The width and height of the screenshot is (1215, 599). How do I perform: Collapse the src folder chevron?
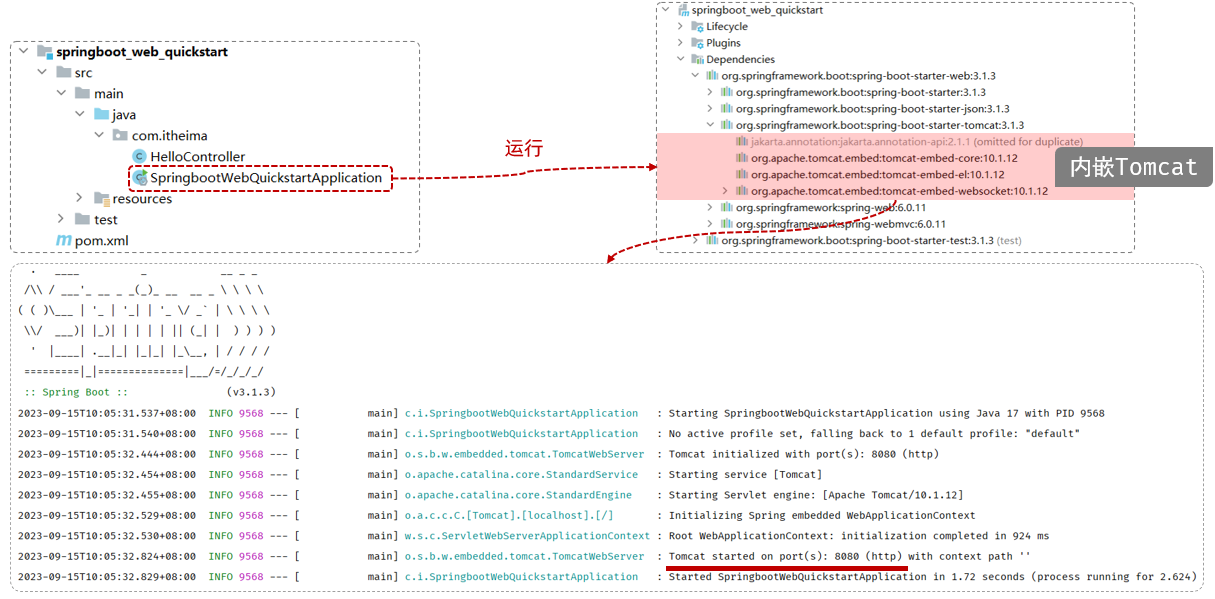[x=42, y=73]
